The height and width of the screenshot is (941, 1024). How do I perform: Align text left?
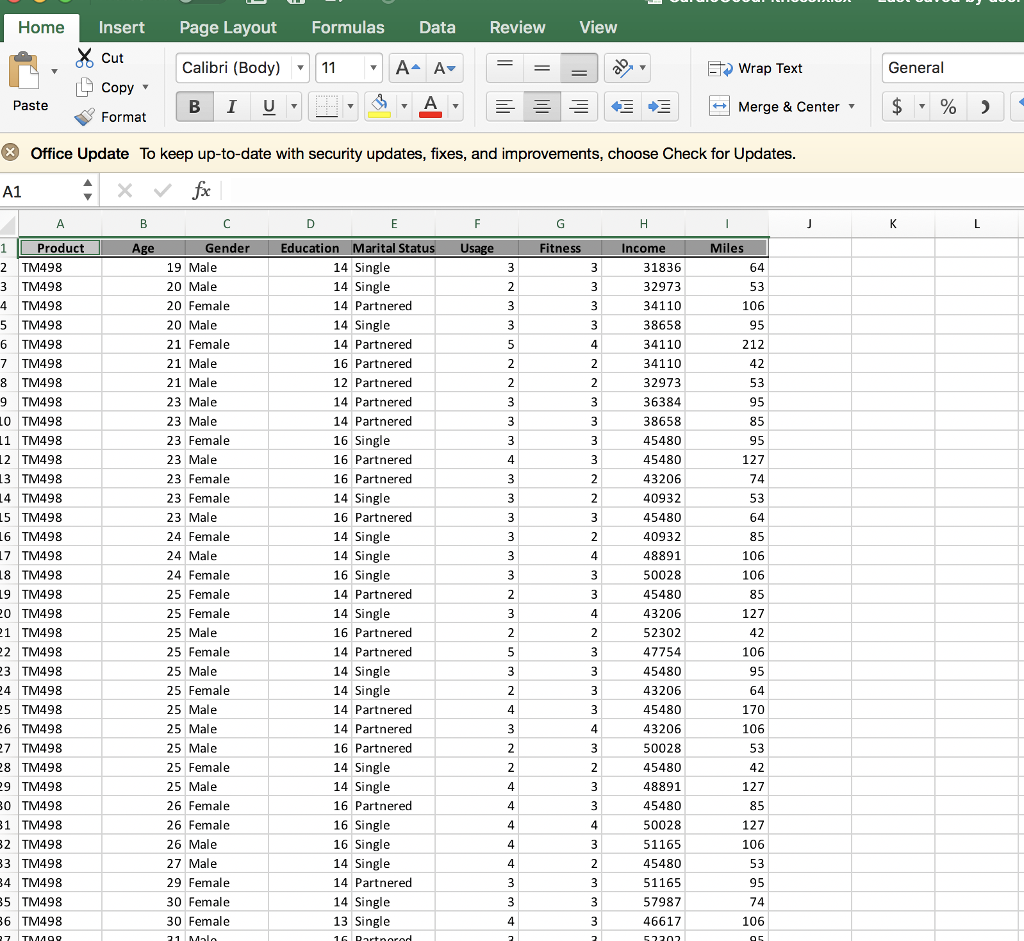click(x=505, y=106)
